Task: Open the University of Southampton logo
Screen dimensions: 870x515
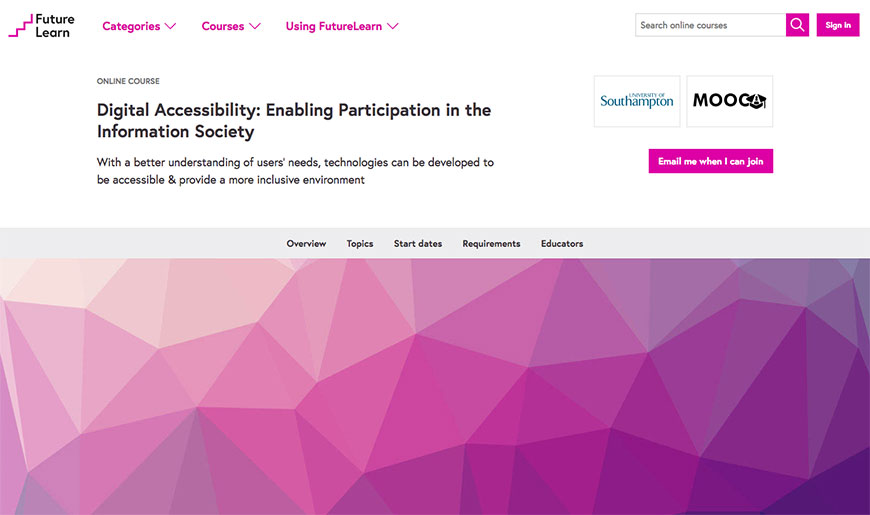Action: (x=637, y=101)
